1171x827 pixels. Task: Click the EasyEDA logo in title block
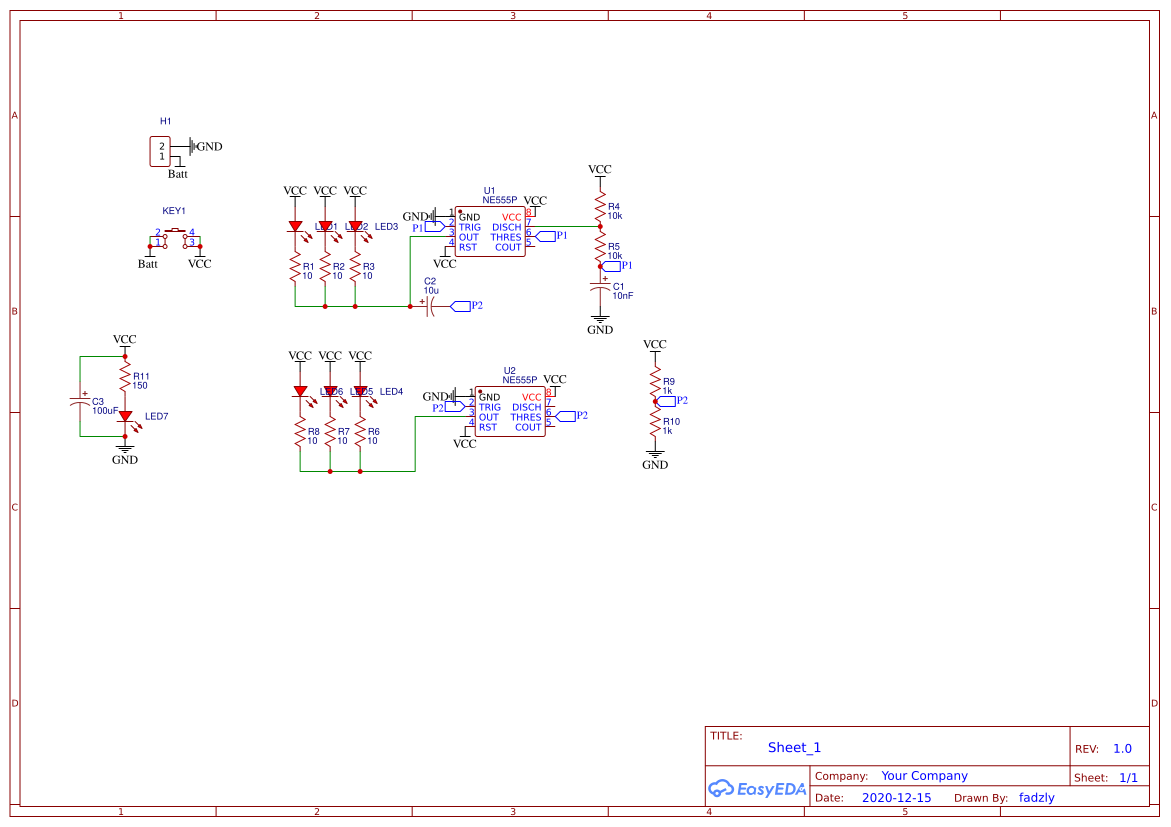pos(757,789)
